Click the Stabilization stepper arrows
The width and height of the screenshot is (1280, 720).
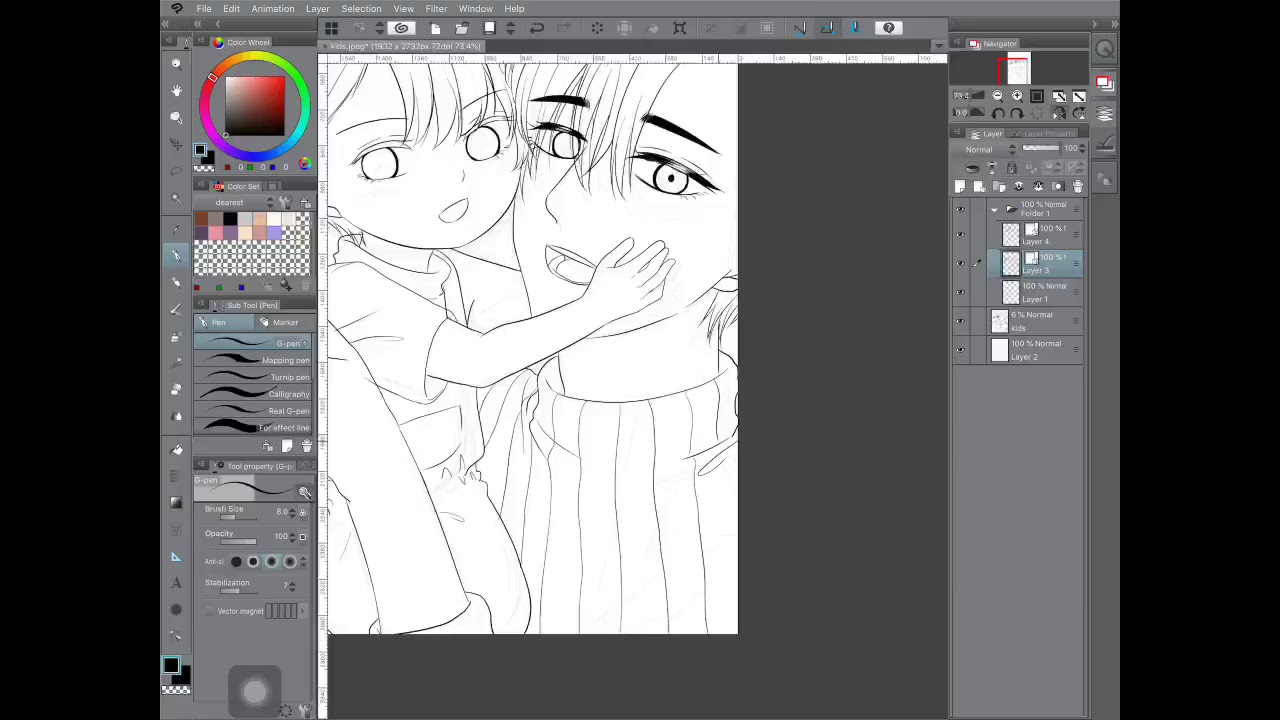[x=292, y=586]
